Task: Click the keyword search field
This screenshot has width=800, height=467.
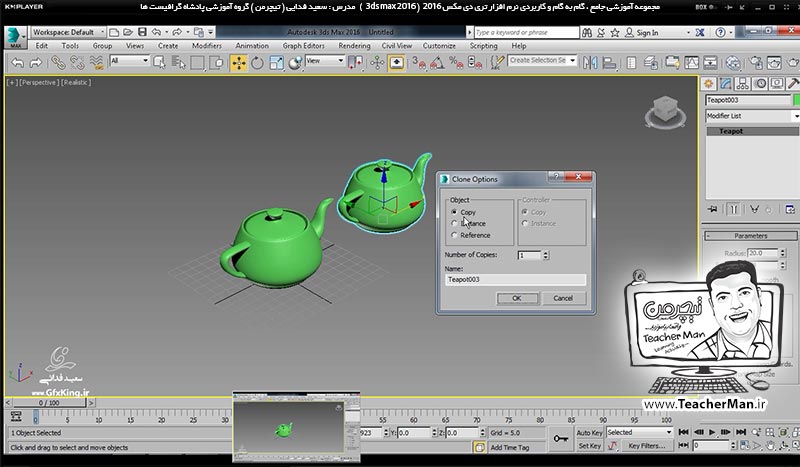Action: pos(527,33)
